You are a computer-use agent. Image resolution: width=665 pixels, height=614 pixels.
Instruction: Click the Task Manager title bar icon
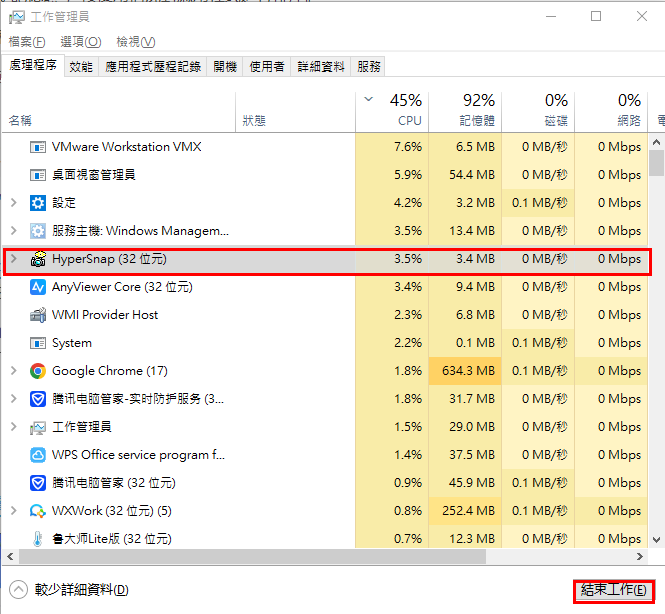[x=17, y=17]
